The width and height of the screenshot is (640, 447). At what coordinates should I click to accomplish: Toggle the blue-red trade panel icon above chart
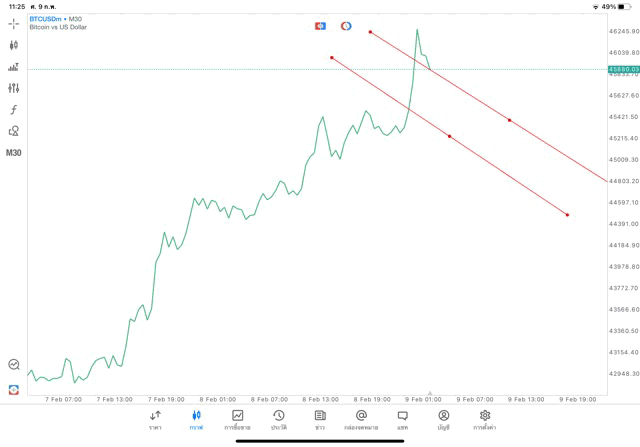pyautogui.click(x=320, y=26)
